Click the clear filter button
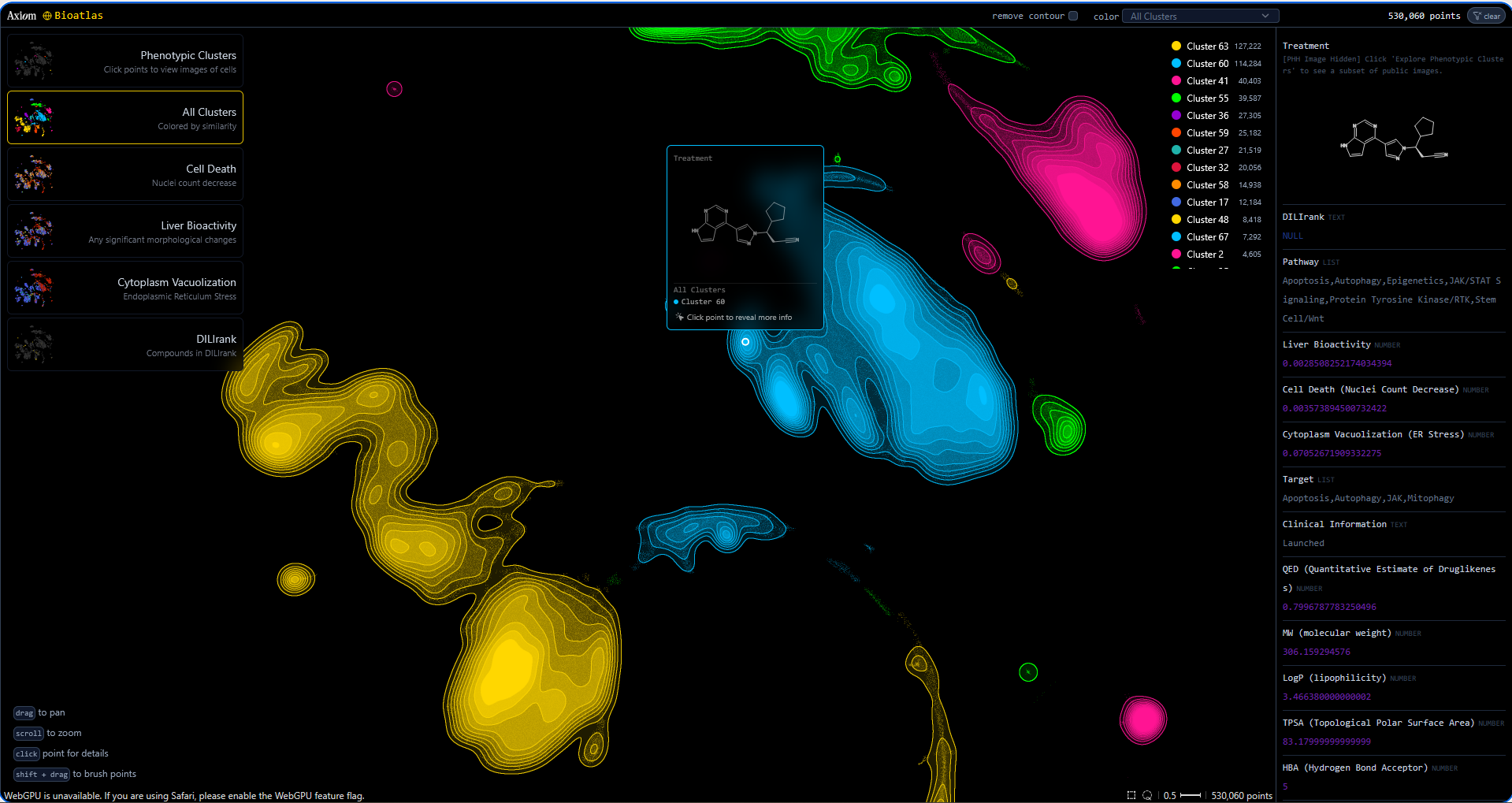The image size is (1512, 803). pyautogui.click(x=1487, y=16)
